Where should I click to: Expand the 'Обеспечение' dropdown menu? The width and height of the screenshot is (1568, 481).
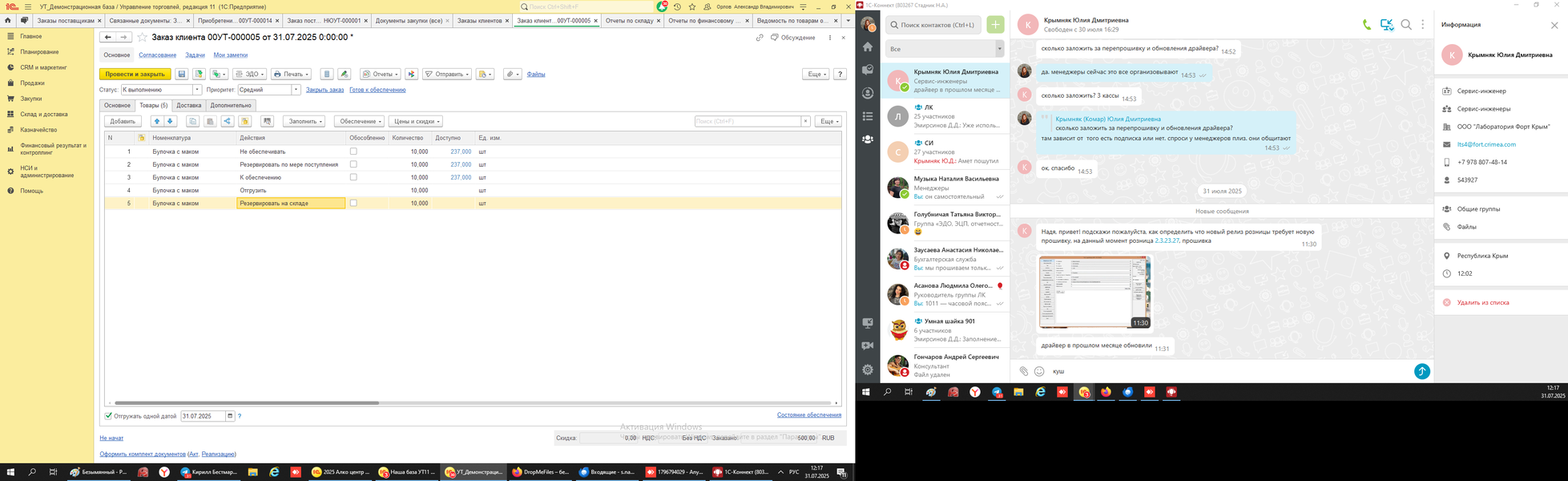click(x=358, y=121)
